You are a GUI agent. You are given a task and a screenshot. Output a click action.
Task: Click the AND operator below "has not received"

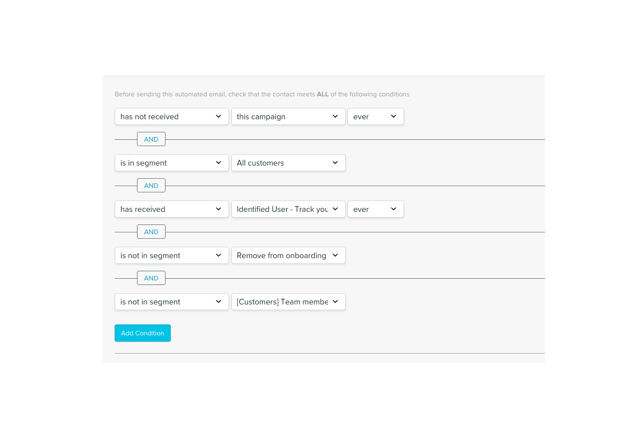[151, 139]
